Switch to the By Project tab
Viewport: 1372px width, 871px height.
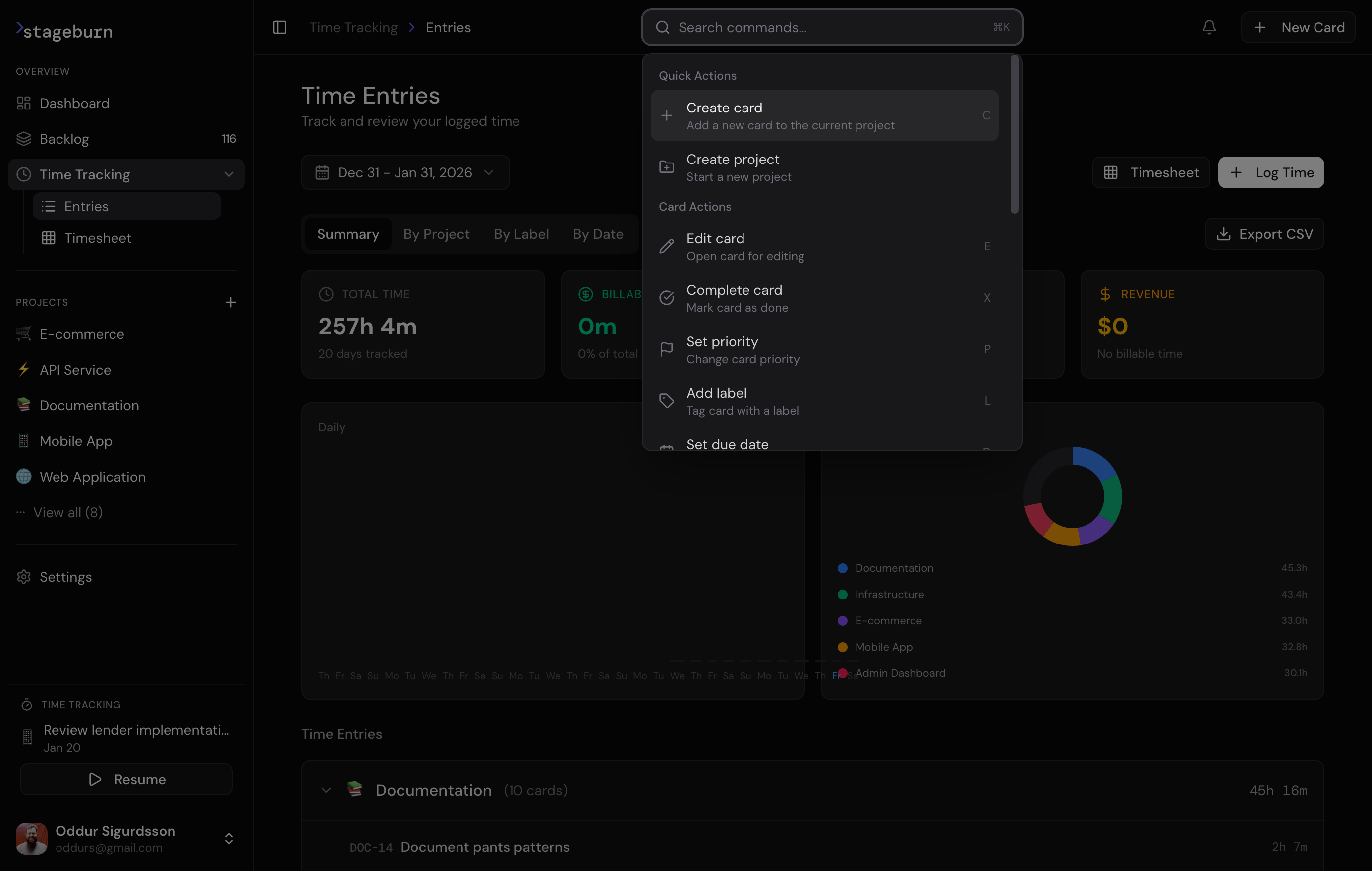click(x=437, y=233)
